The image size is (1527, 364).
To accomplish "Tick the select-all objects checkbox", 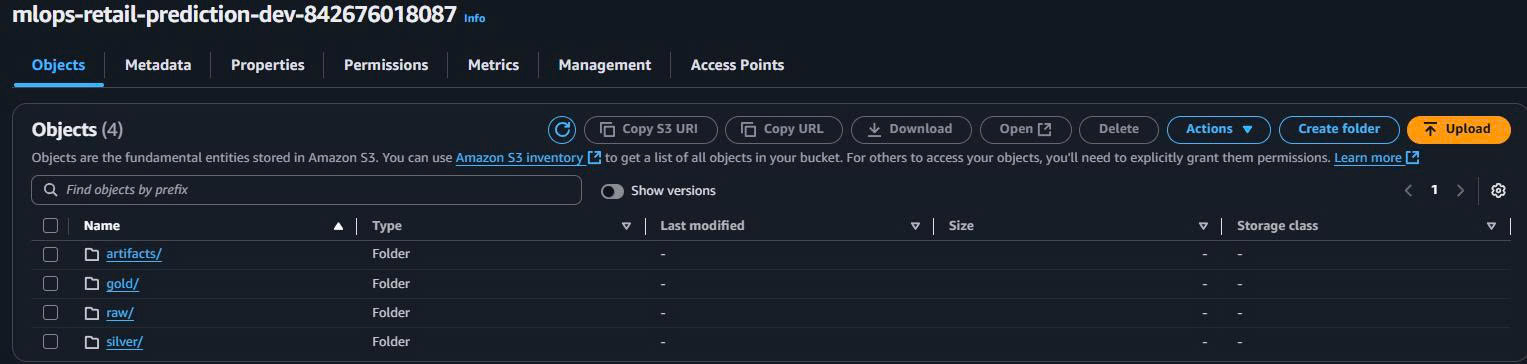I will 50,226.
